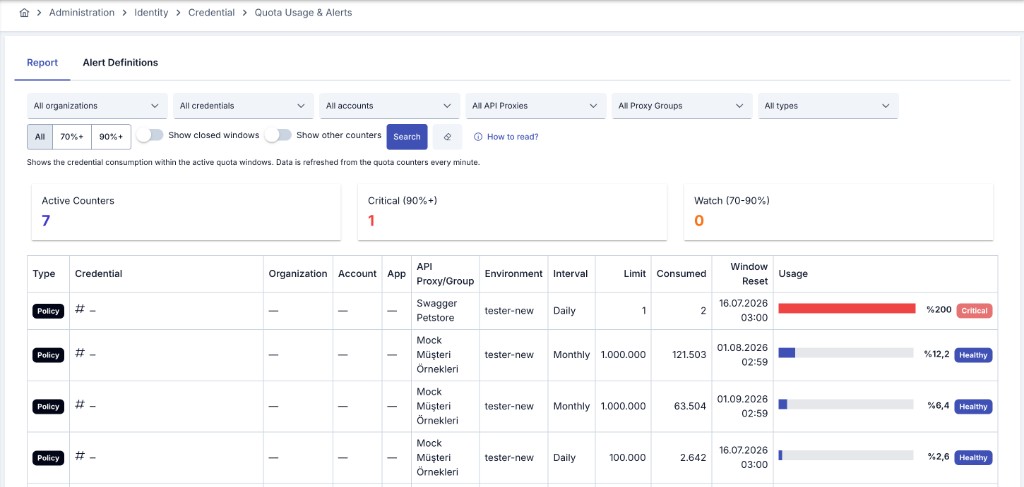
Task: Open the How to read? link
Action: pos(513,137)
